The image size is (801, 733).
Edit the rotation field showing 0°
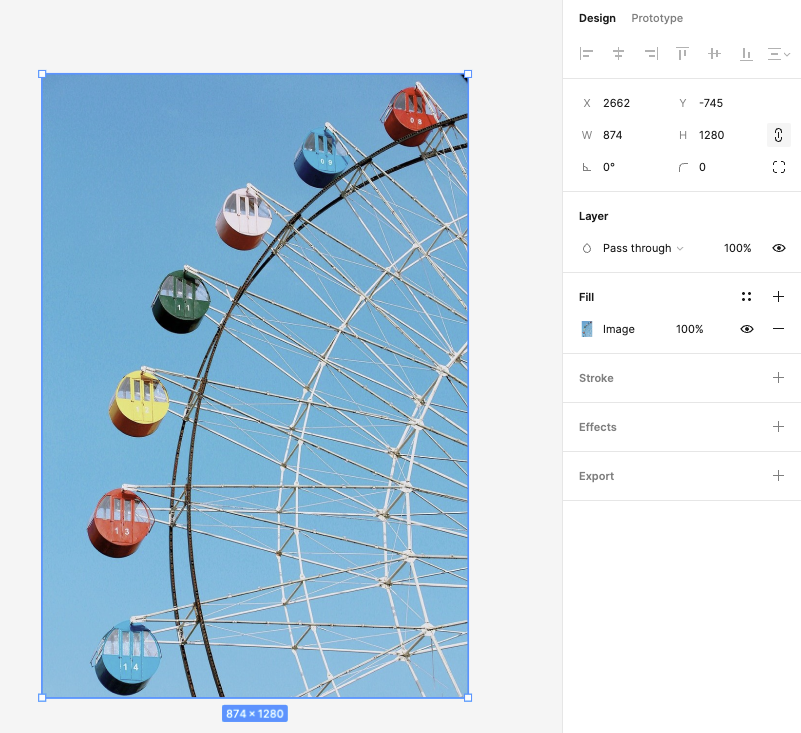point(608,167)
